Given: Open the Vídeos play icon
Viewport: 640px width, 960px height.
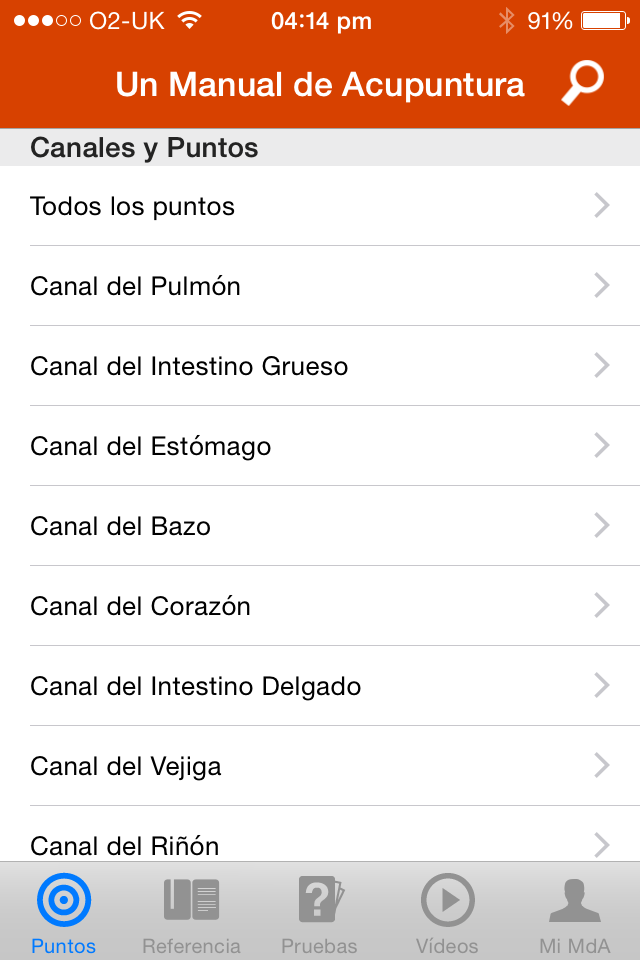Looking at the screenshot, I should click(448, 899).
